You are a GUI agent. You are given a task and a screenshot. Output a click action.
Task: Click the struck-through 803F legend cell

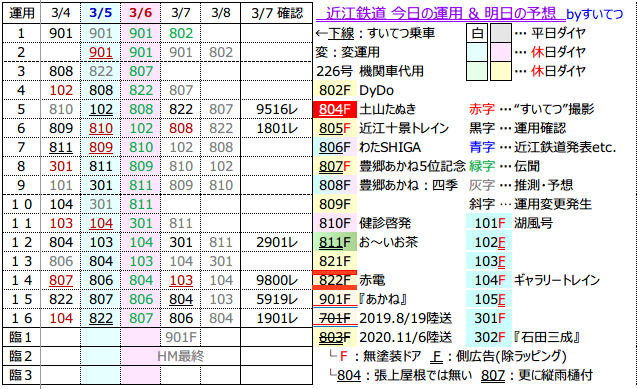335,337
